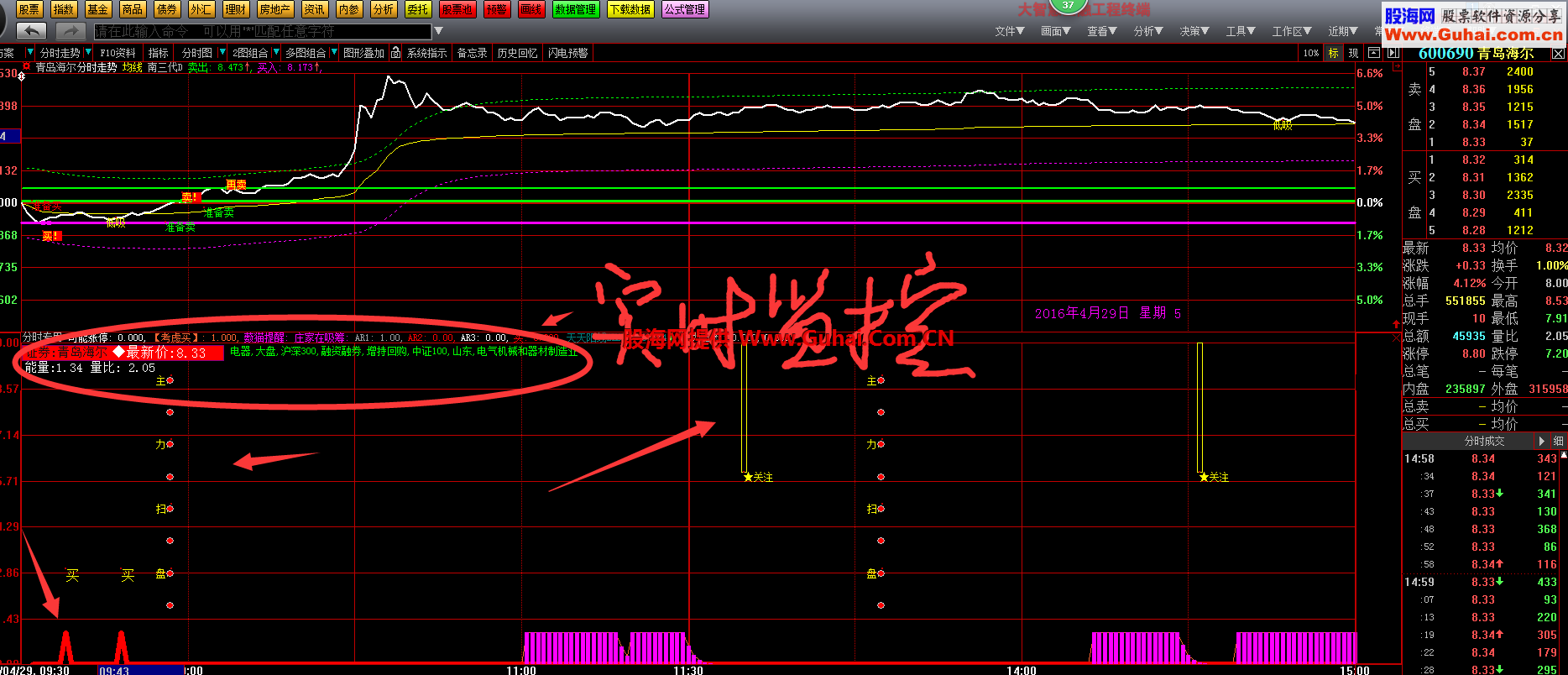Open the 指标 tab

click(159, 53)
